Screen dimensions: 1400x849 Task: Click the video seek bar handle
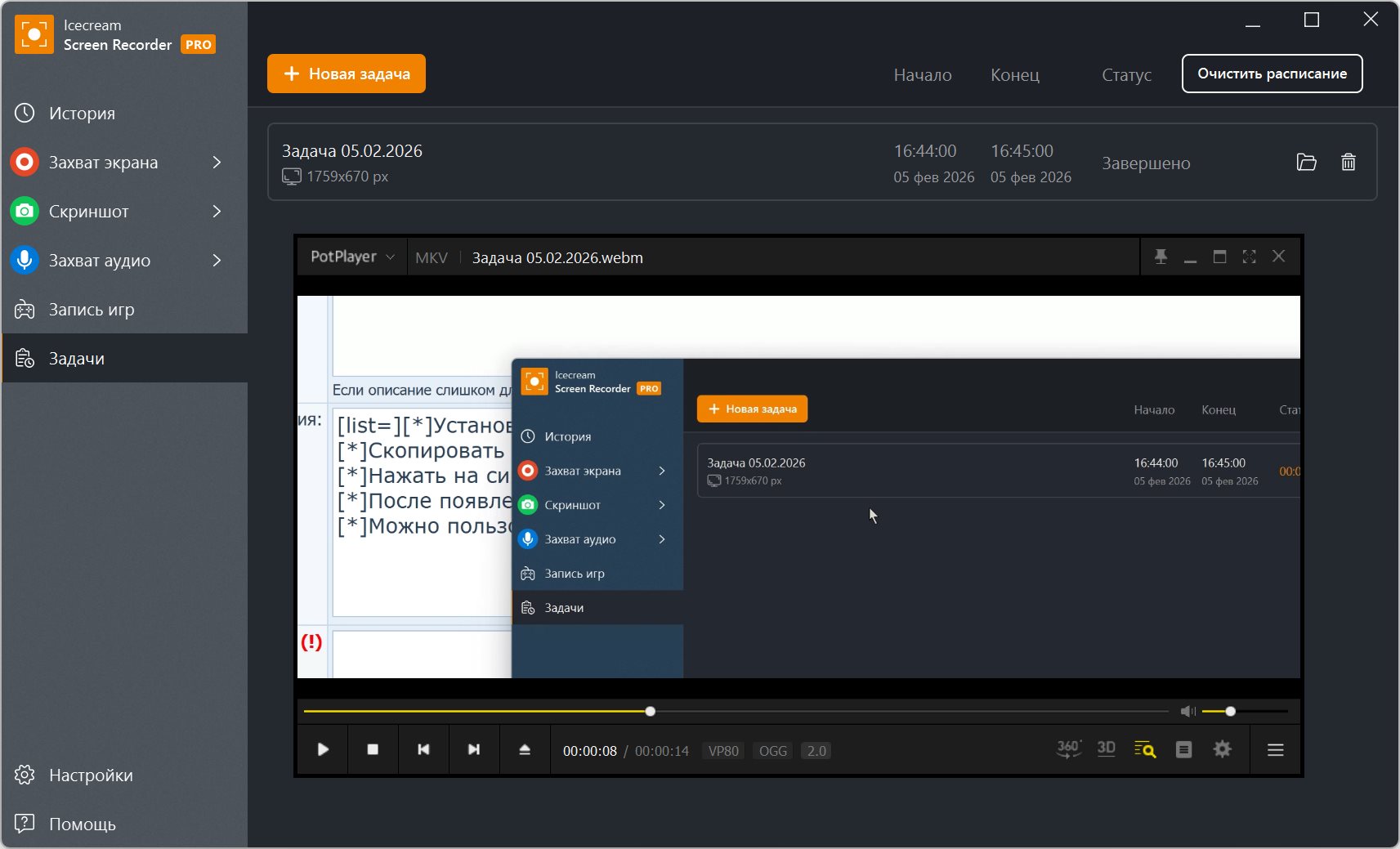point(651,712)
